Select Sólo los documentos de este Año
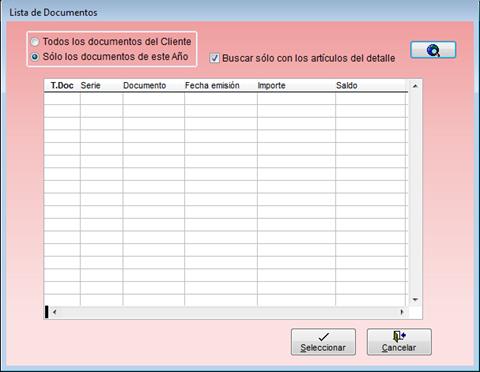This screenshot has width=480, height=372. [35, 57]
